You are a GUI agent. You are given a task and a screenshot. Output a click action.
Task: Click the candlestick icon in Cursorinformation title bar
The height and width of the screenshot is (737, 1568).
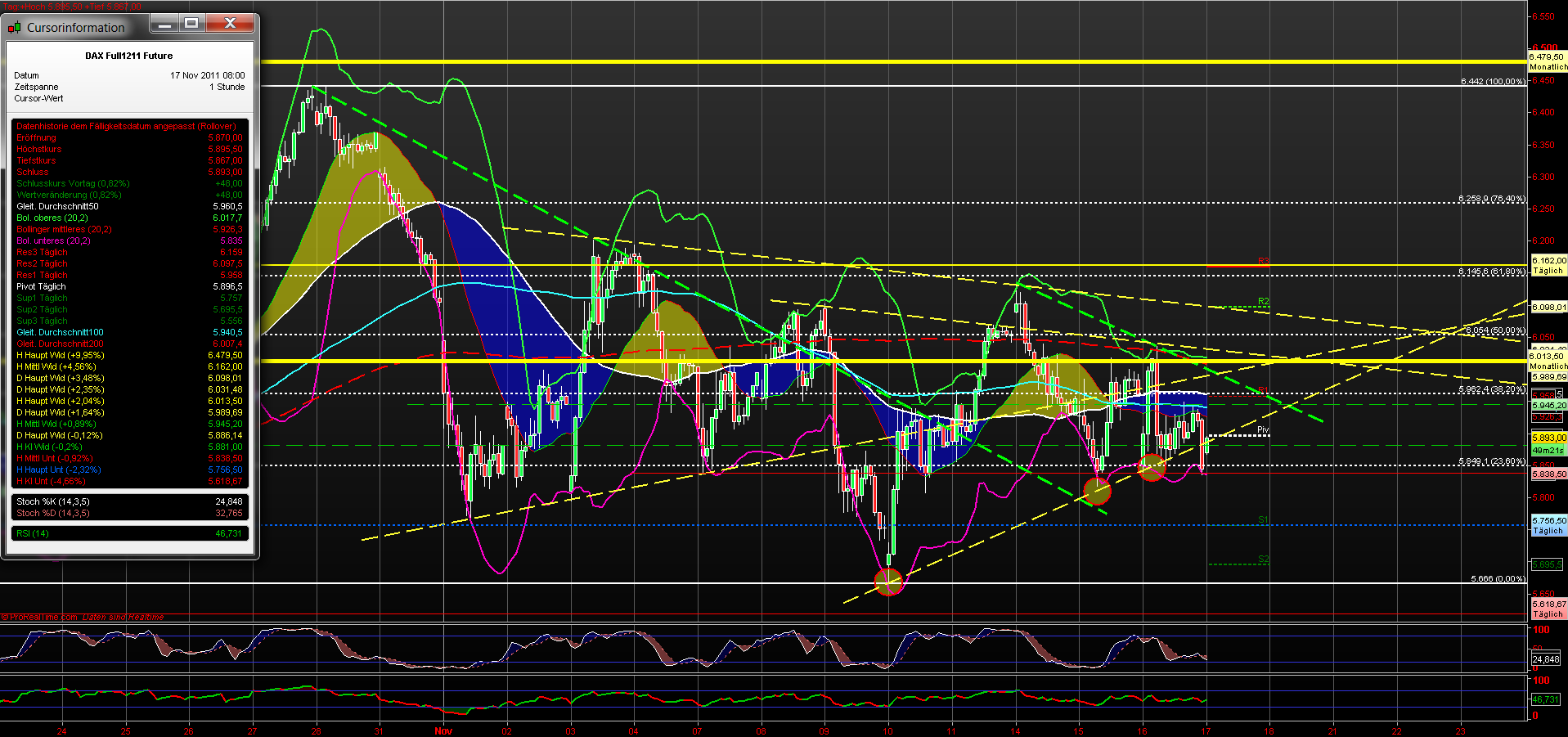point(15,26)
